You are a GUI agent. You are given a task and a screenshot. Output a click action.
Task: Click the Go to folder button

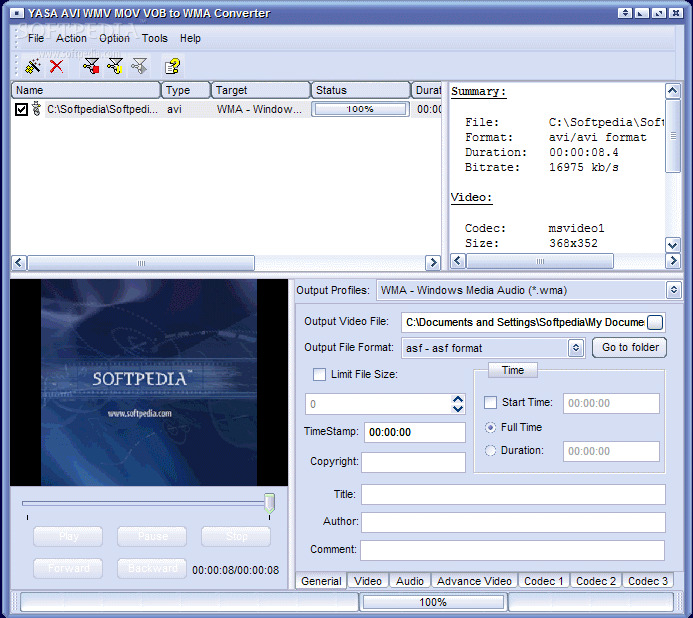[x=630, y=347]
